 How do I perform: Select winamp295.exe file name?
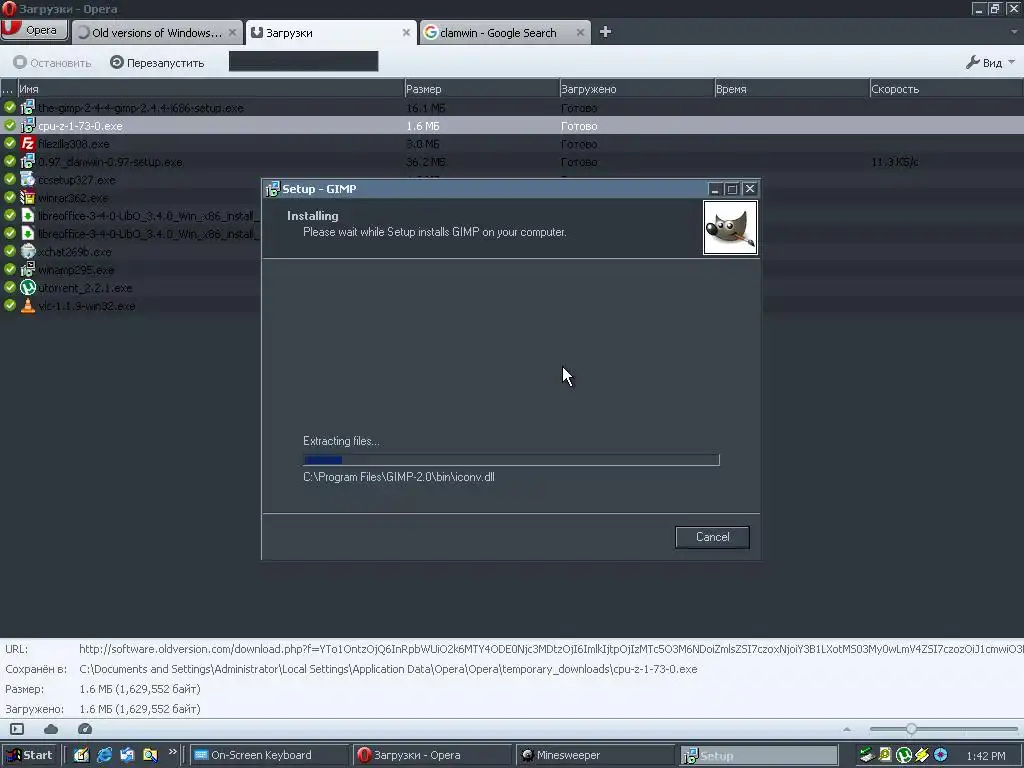click(x=76, y=270)
